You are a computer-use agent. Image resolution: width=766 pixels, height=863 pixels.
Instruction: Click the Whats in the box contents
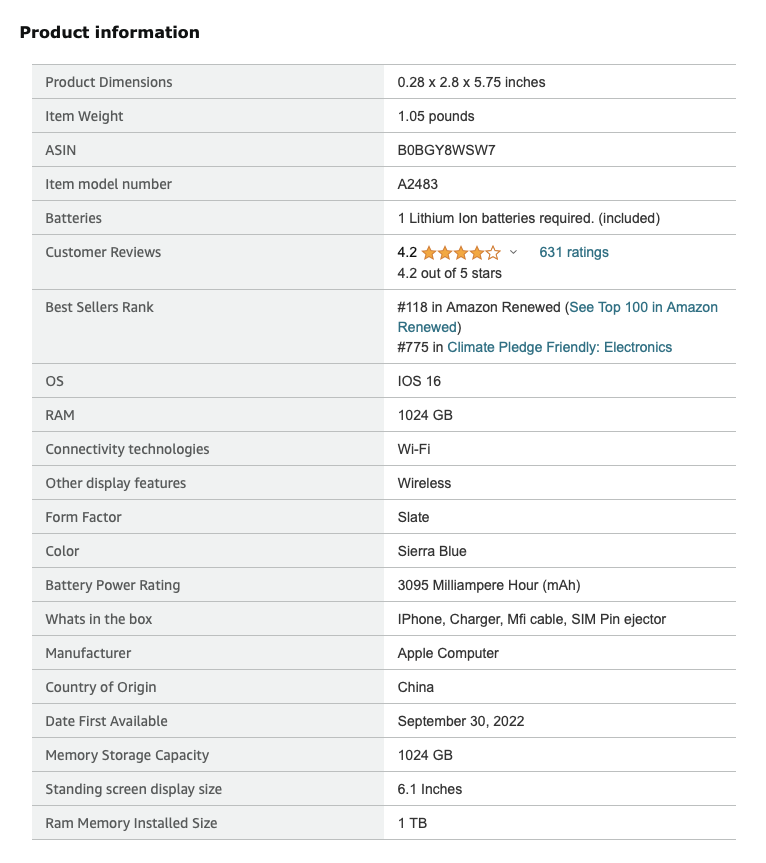pos(532,620)
